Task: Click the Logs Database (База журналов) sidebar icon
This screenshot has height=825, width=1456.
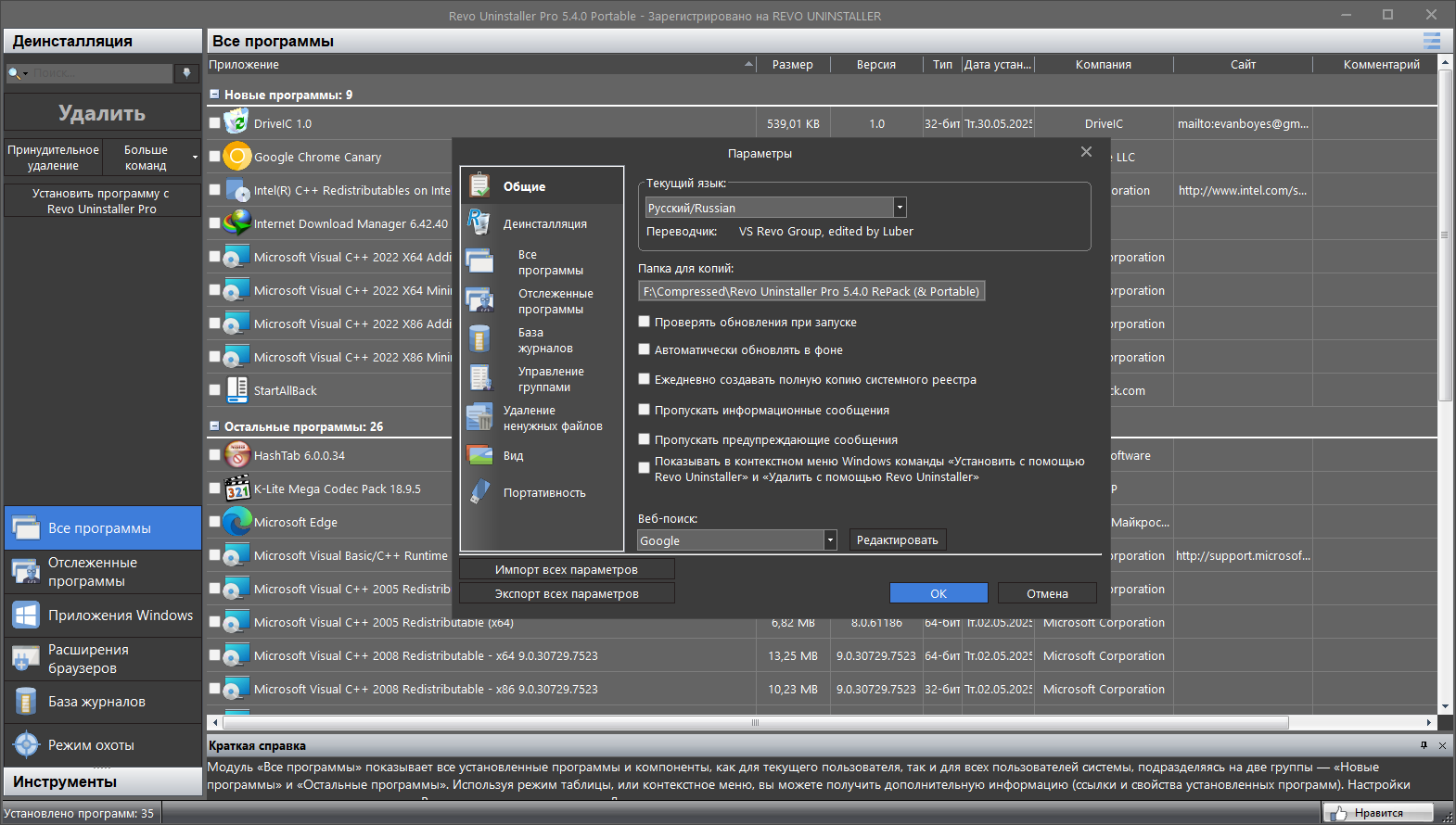Action: 26,702
